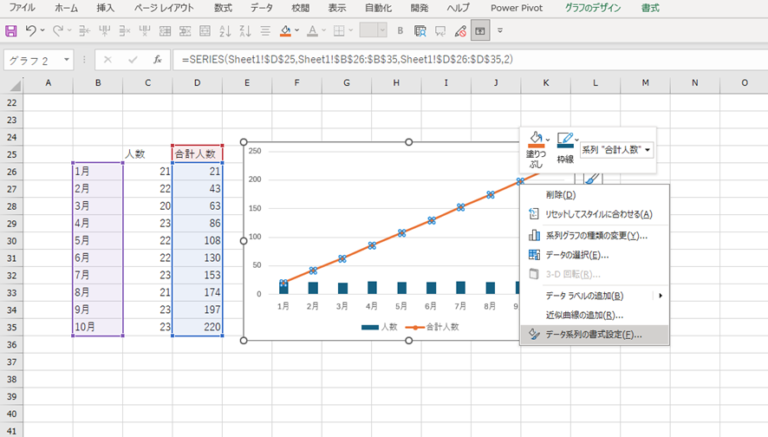Open the font color dropdown arrow
This screenshot has width=768, height=437.
[x=324, y=31]
